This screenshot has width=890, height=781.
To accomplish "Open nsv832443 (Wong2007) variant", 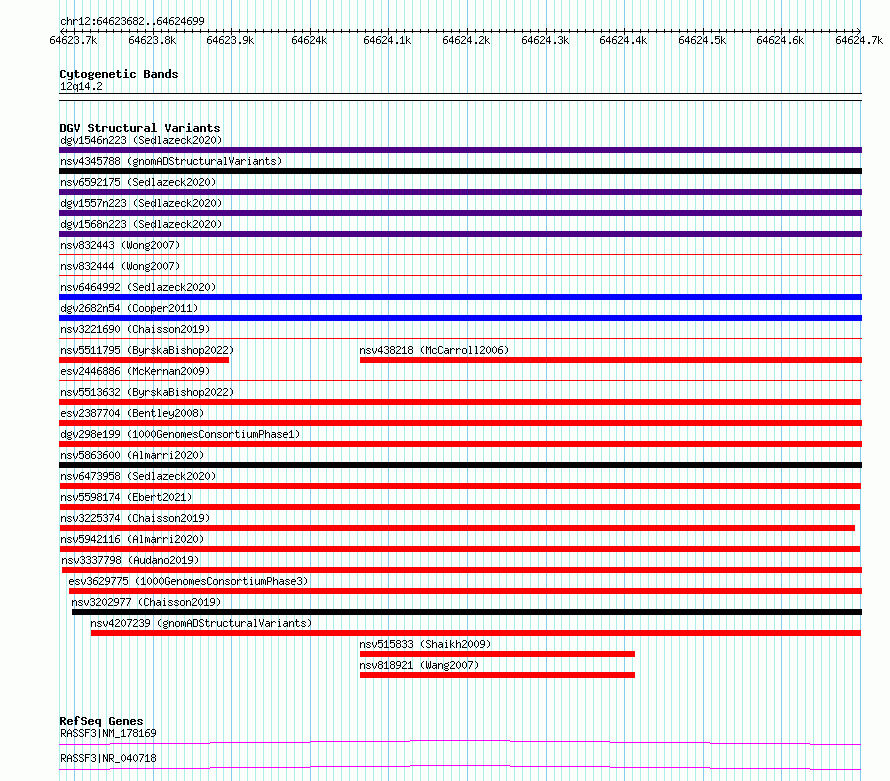I will tap(120, 245).
